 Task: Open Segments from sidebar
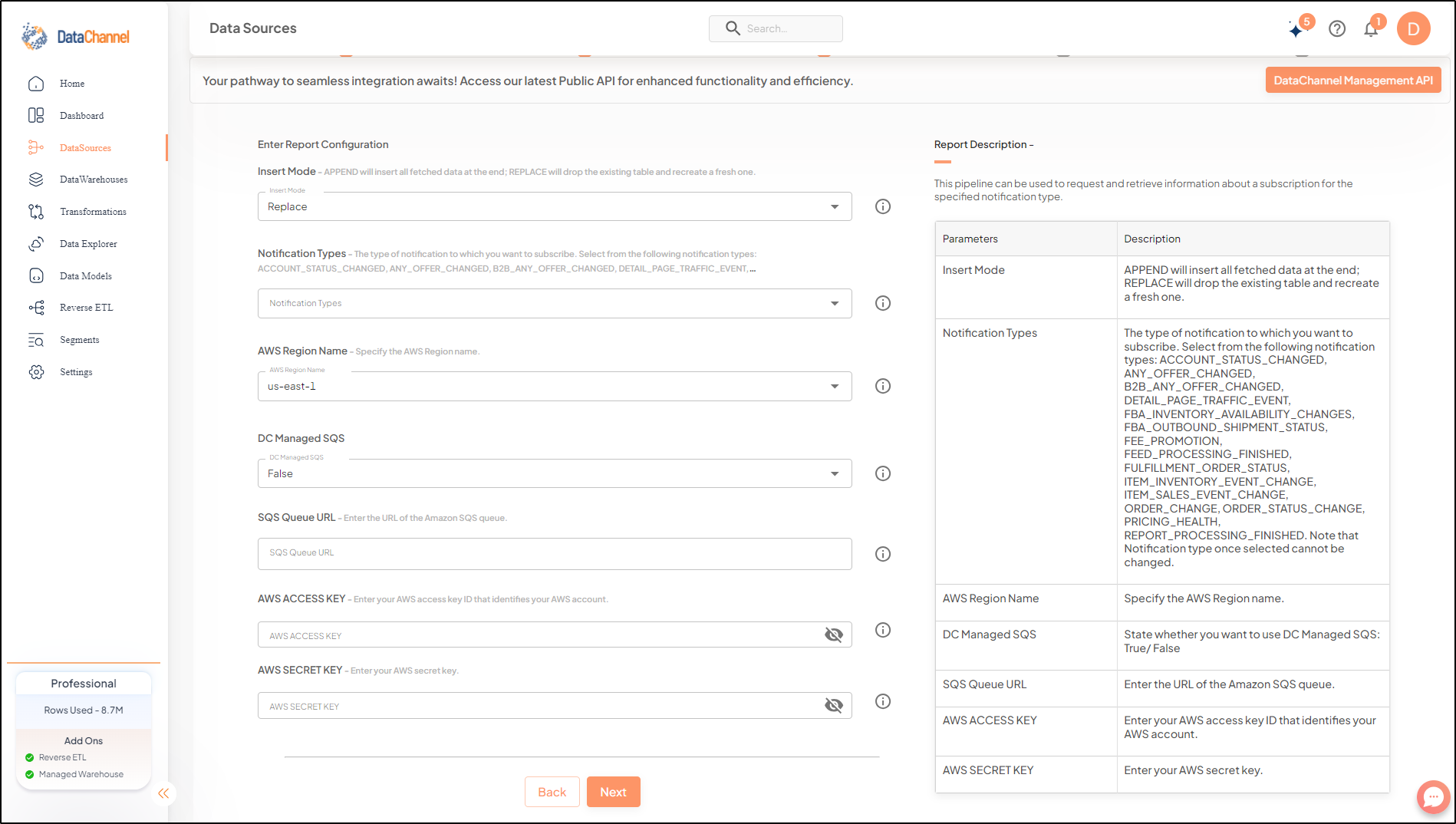coord(80,340)
